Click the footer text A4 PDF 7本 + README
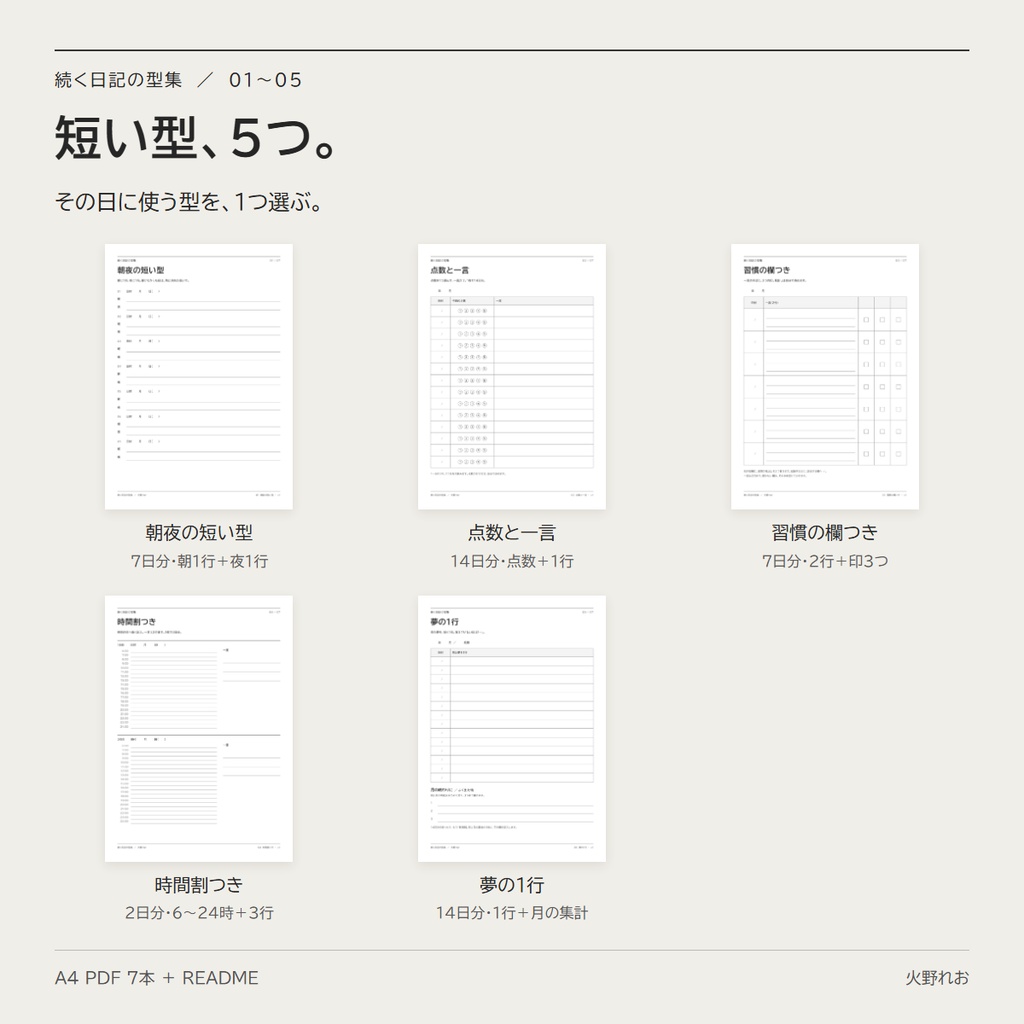This screenshot has height=1024, width=1024. [157, 978]
